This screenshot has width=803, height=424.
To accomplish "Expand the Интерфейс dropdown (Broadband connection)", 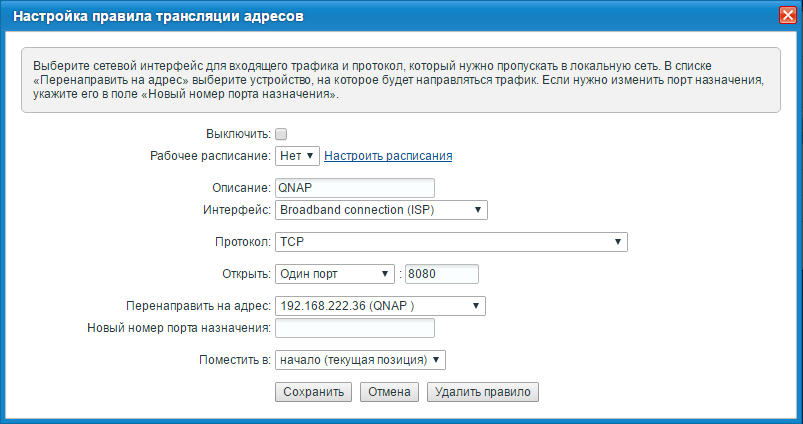I will click(380, 210).
